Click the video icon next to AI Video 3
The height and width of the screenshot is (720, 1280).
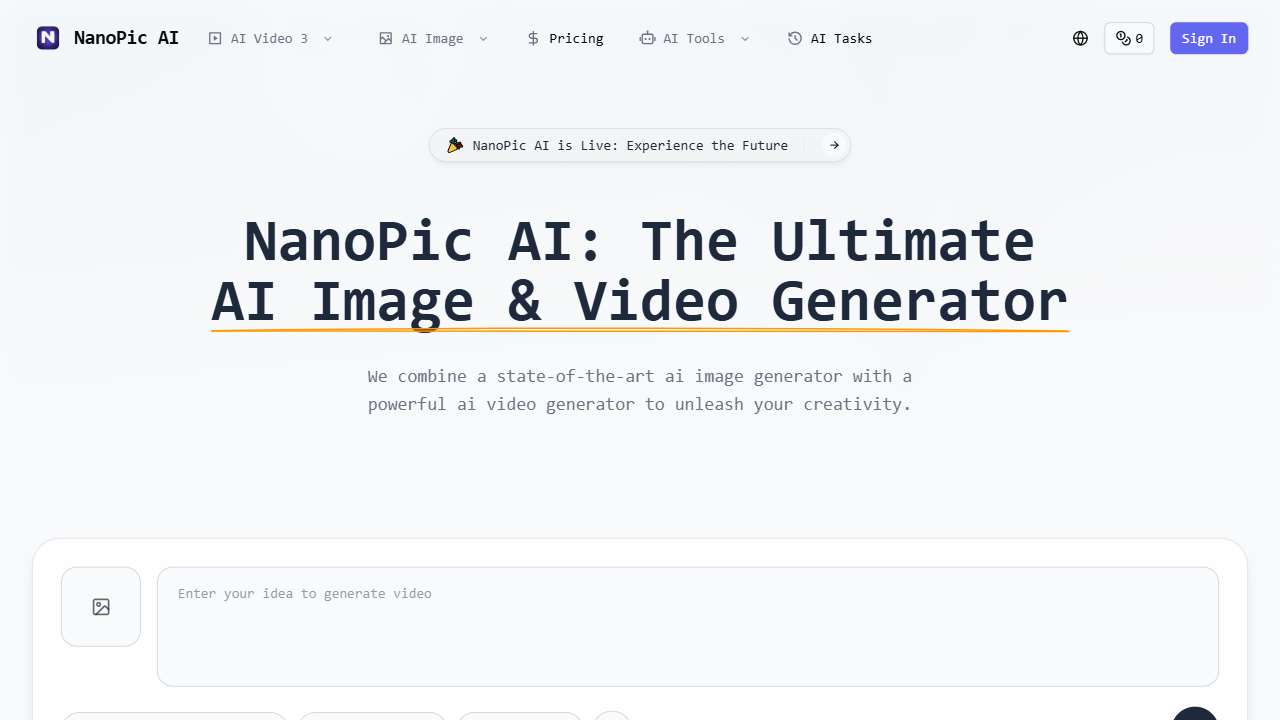pos(215,38)
